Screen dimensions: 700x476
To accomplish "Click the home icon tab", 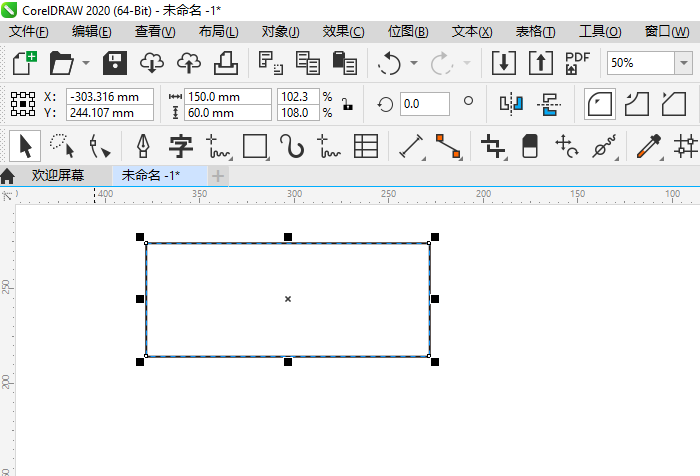I will click(x=8, y=176).
